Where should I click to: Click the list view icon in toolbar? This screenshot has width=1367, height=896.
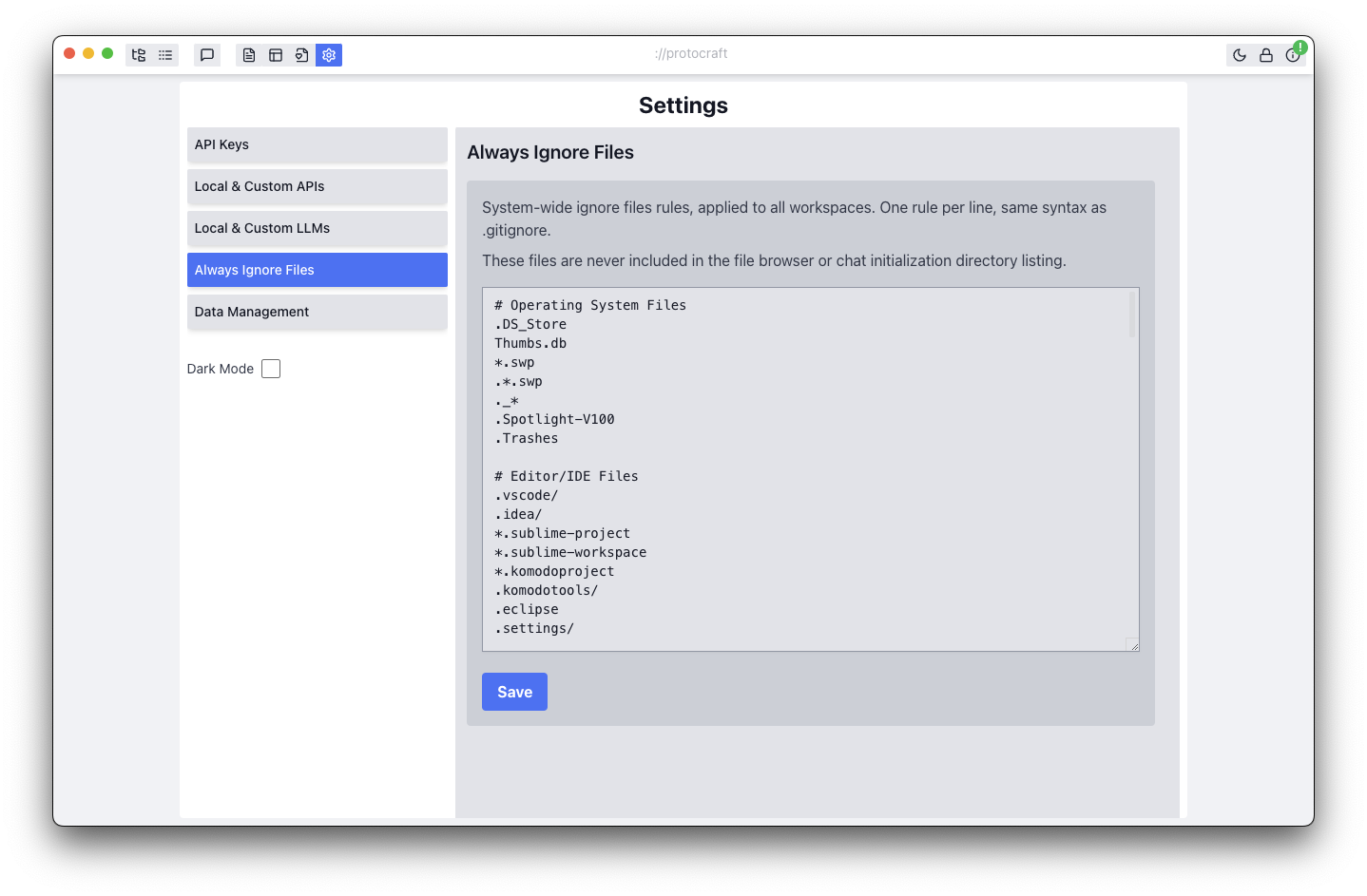pos(165,55)
